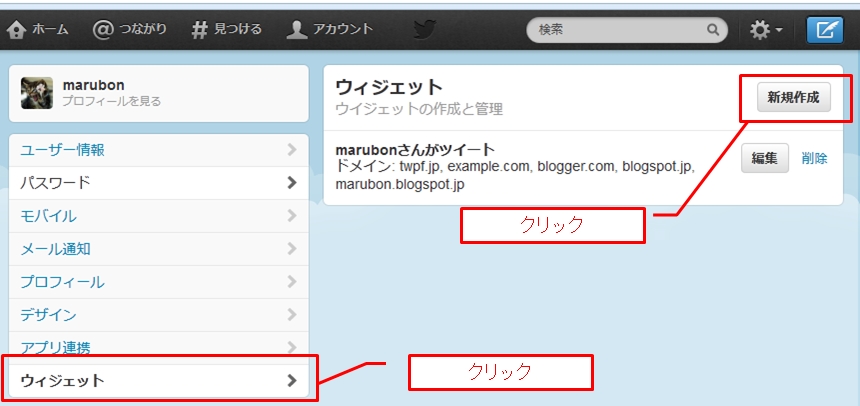This screenshot has width=860, height=406.
Task: Open the アカウント person icon
Action: pos(297,30)
